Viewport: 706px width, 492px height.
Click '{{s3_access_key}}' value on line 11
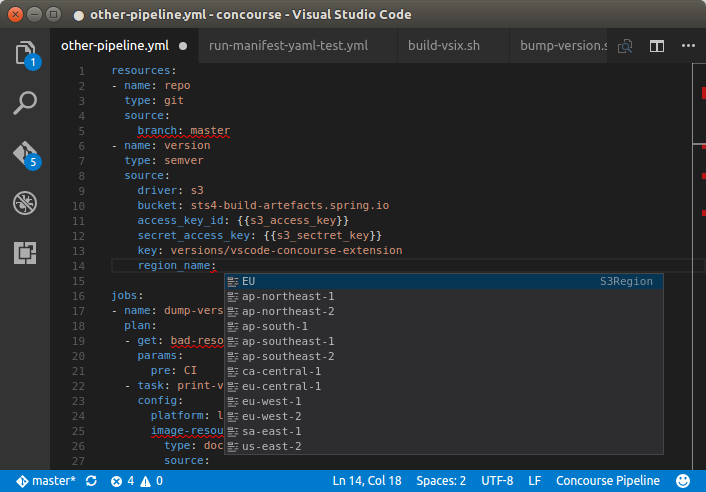coord(293,220)
